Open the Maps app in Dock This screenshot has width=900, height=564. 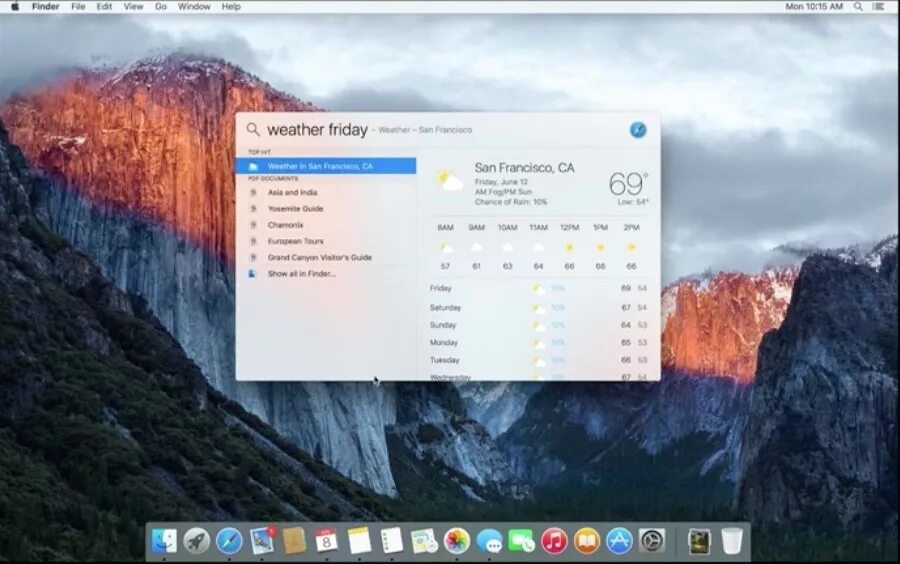424,540
